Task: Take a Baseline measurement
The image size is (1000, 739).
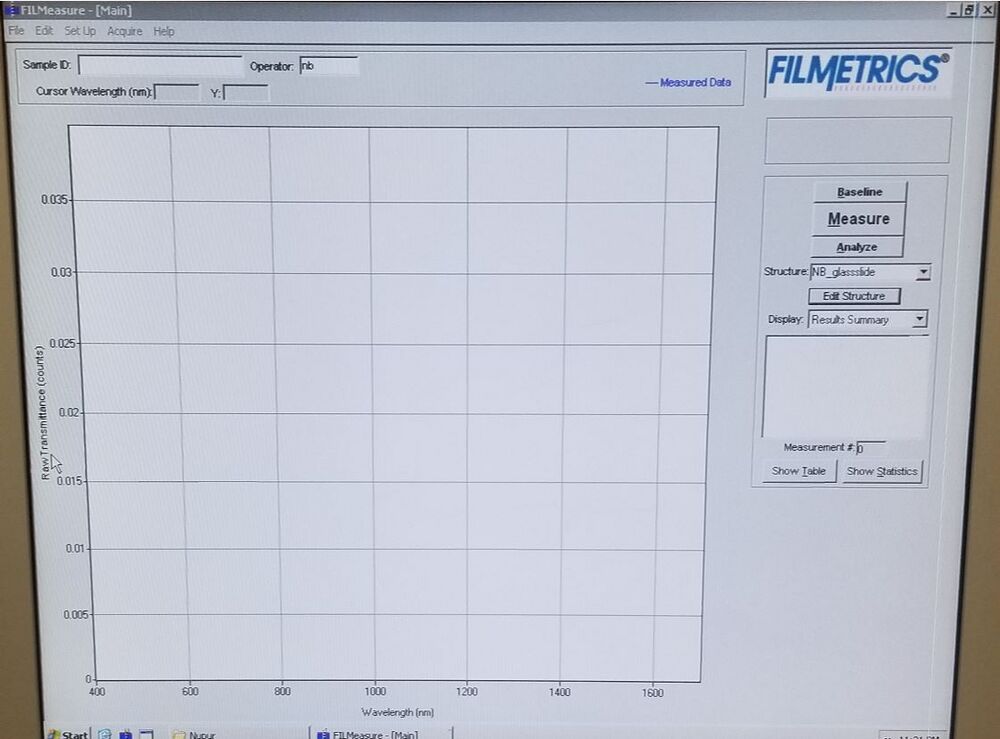Action: point(859,192)
